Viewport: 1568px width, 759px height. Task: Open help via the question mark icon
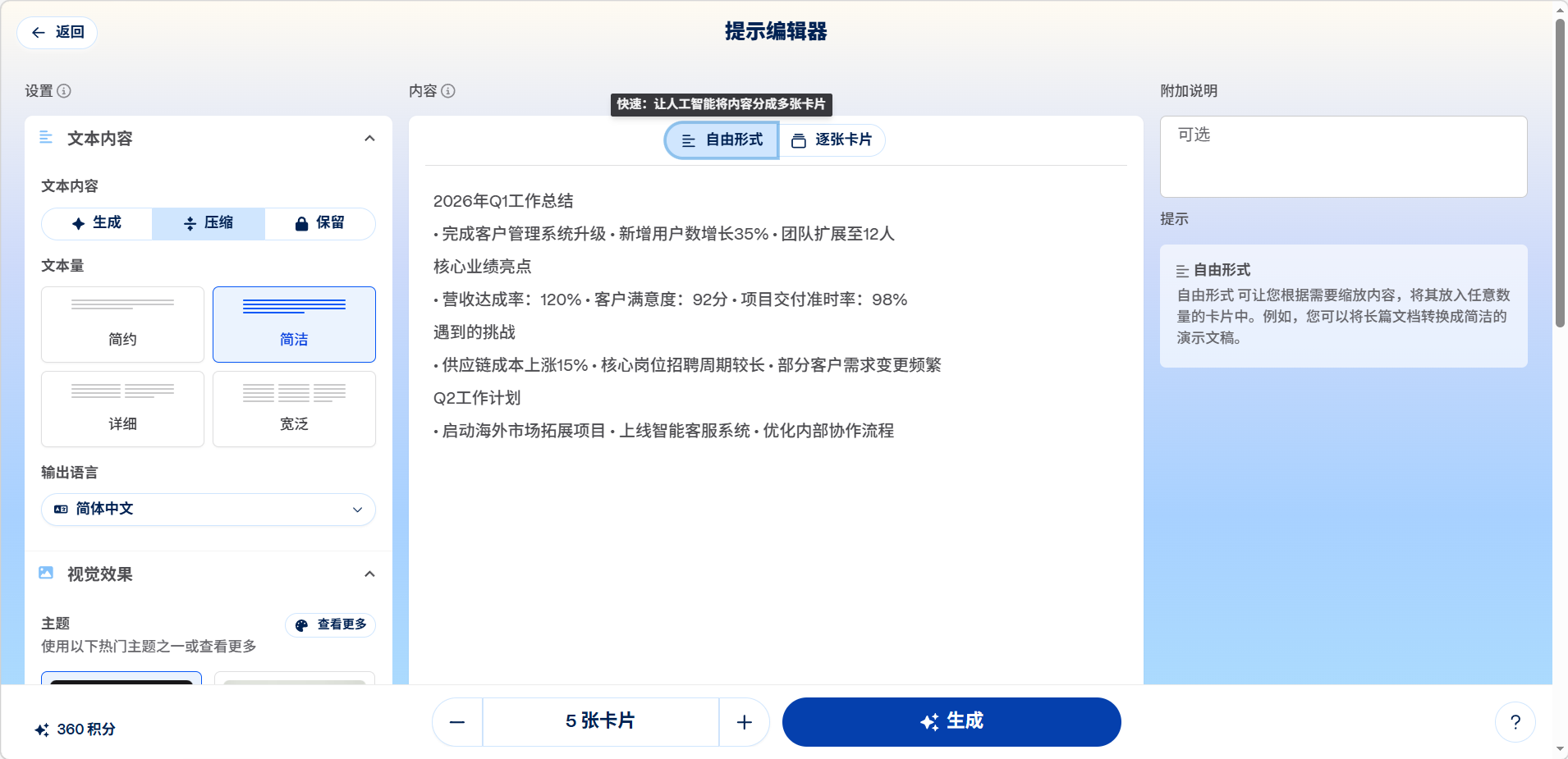[1515, 722]
